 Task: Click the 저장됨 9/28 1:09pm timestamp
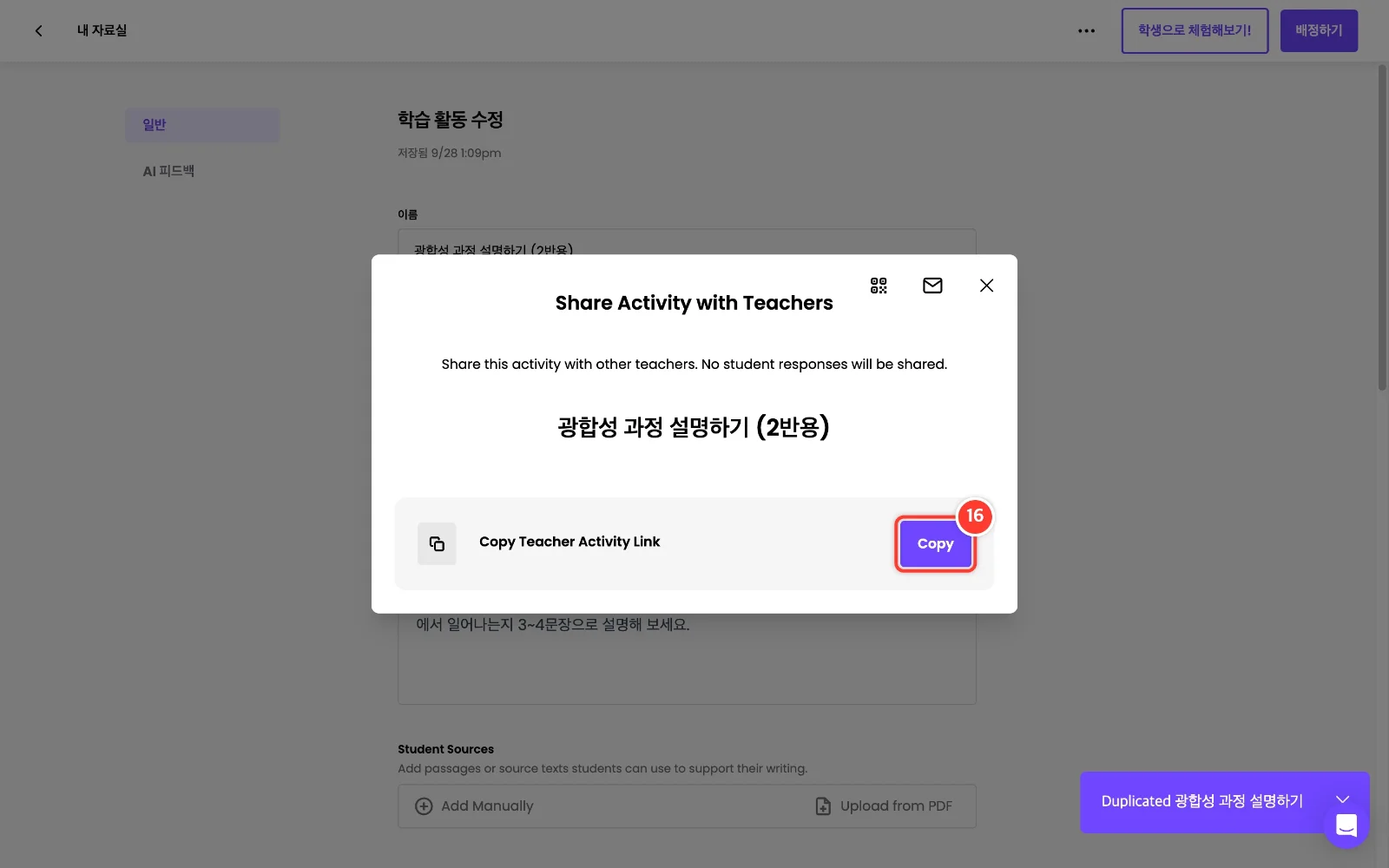(450, 153)
